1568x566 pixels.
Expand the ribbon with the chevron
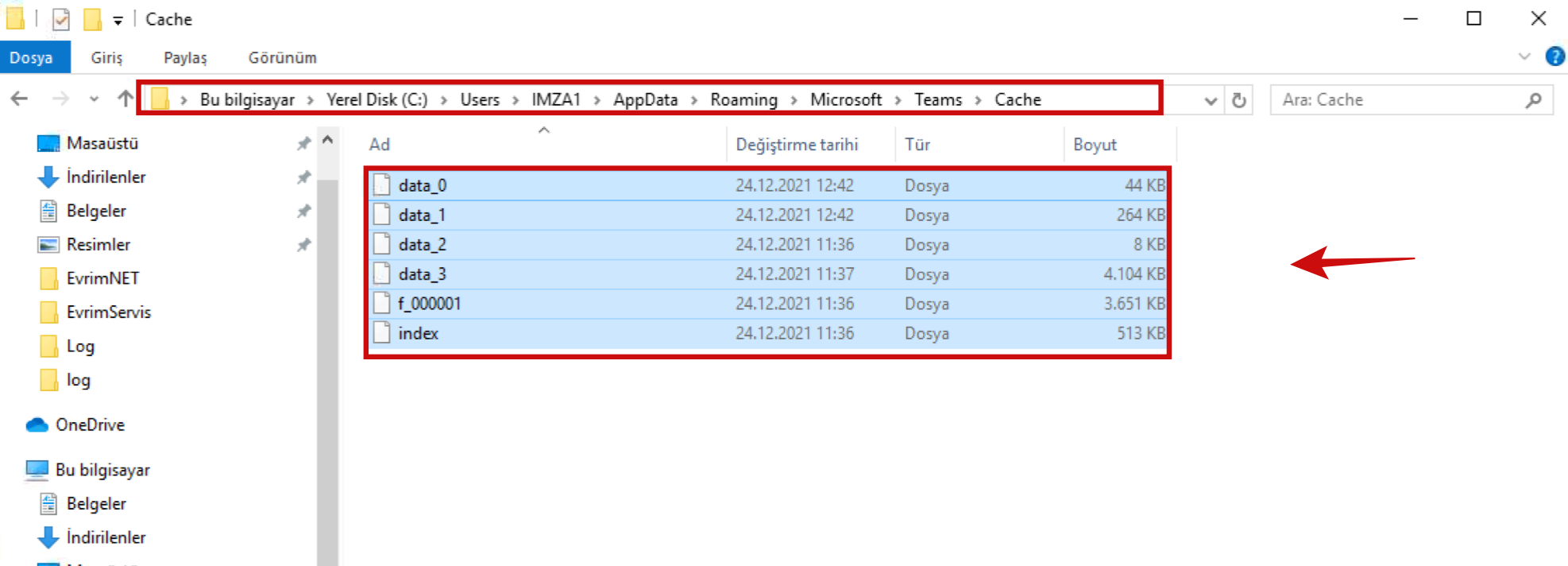[1524, 56]
